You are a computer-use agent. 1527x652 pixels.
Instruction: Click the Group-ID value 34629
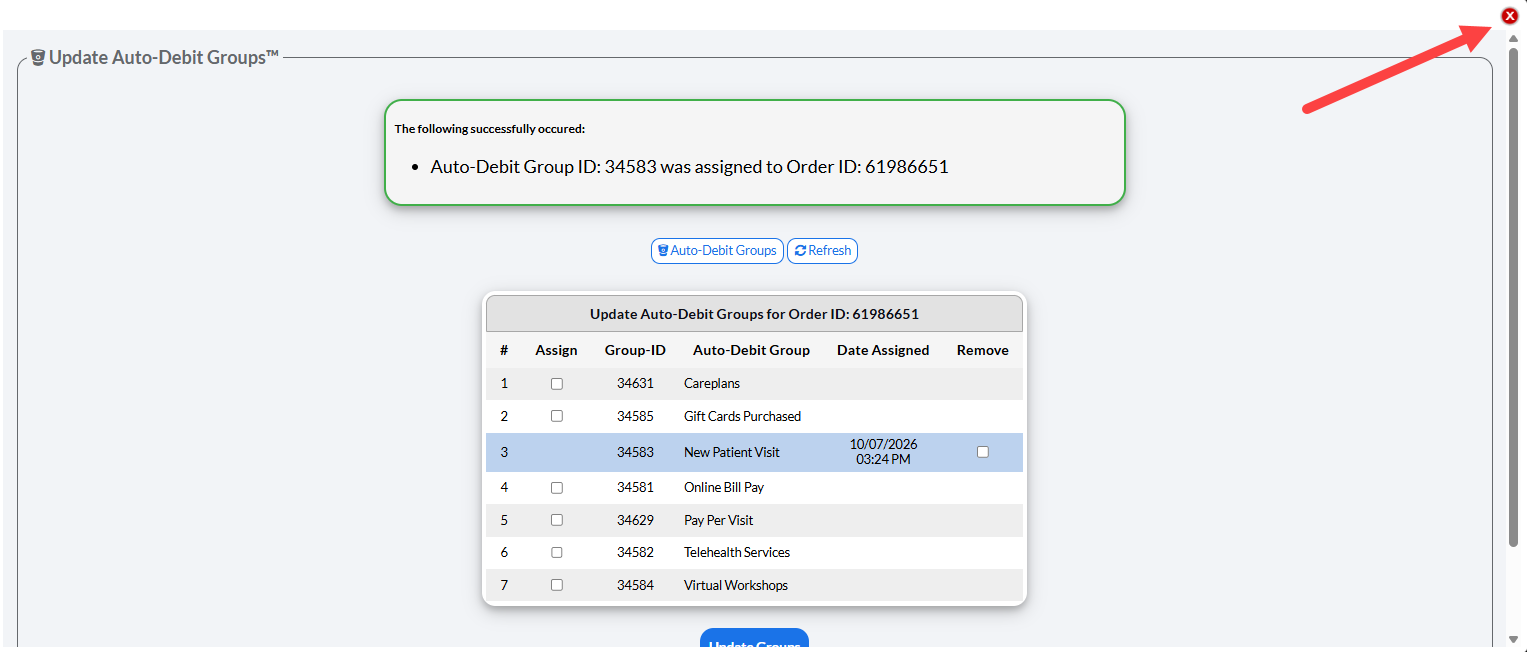[635, 520]
